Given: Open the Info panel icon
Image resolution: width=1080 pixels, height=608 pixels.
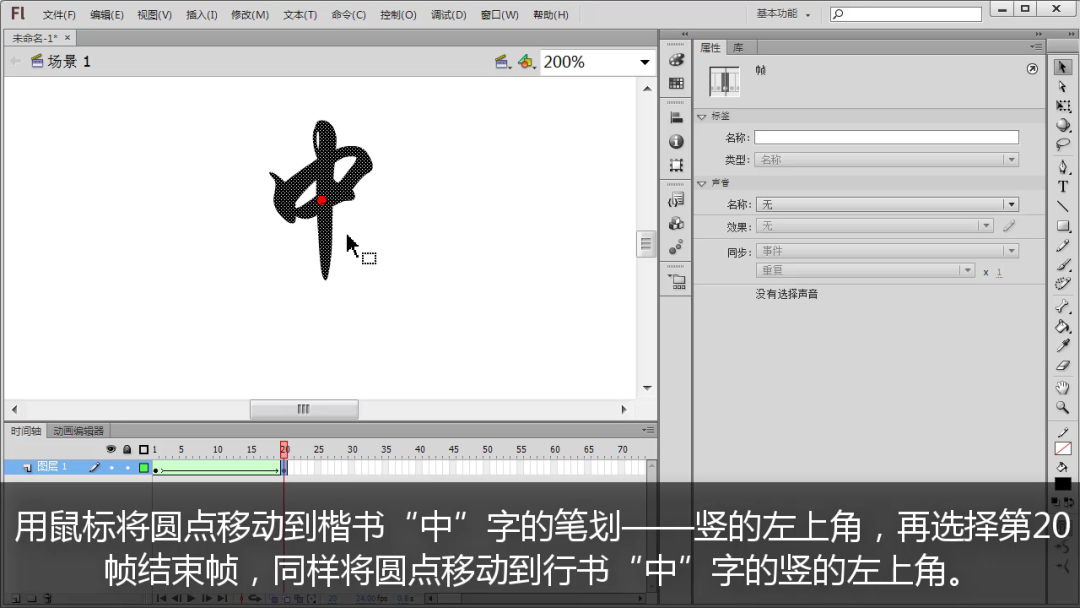Looking at the screenshot, I should click(x=676, y=142).
